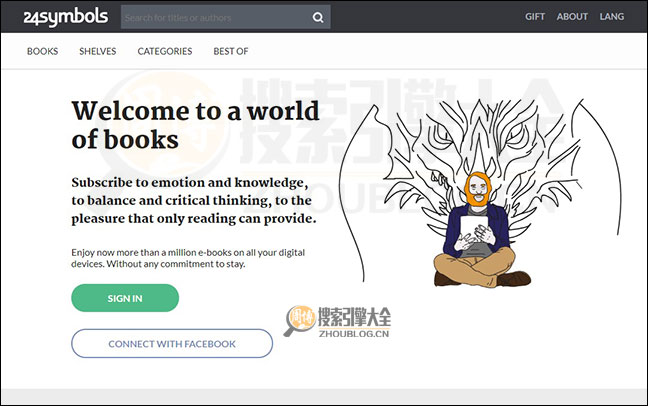
Task: Select the BEST OF tab
Action: [x=231, y=51]
